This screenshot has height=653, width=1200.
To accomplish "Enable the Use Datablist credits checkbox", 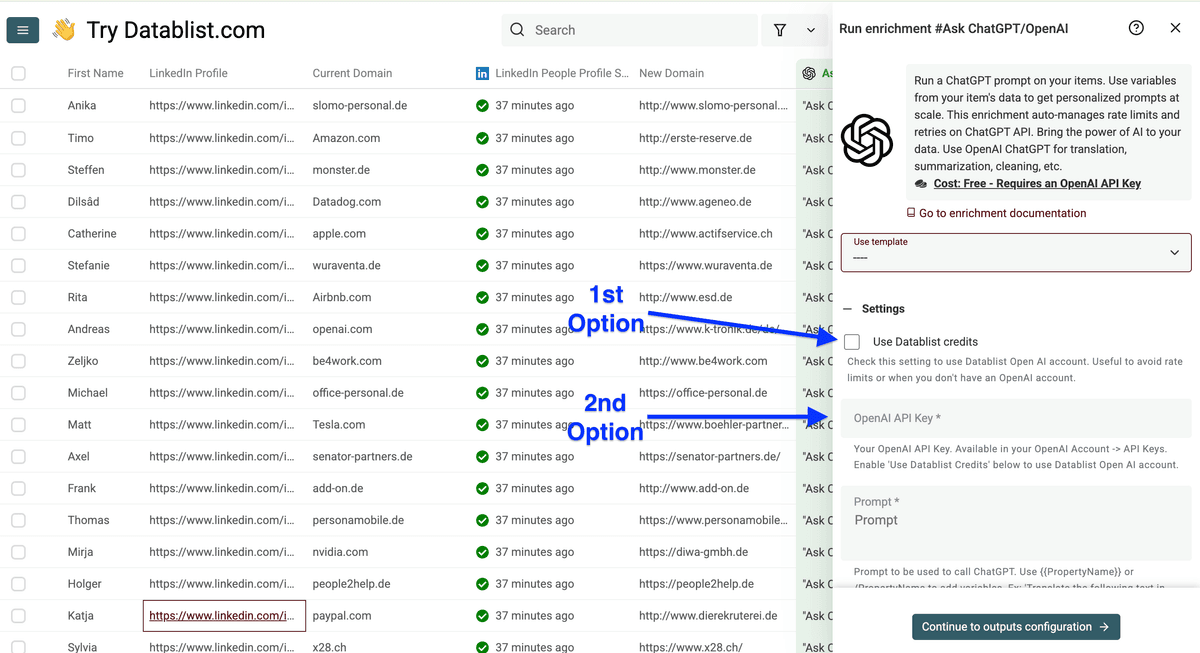I will click(x=852, y=342).
